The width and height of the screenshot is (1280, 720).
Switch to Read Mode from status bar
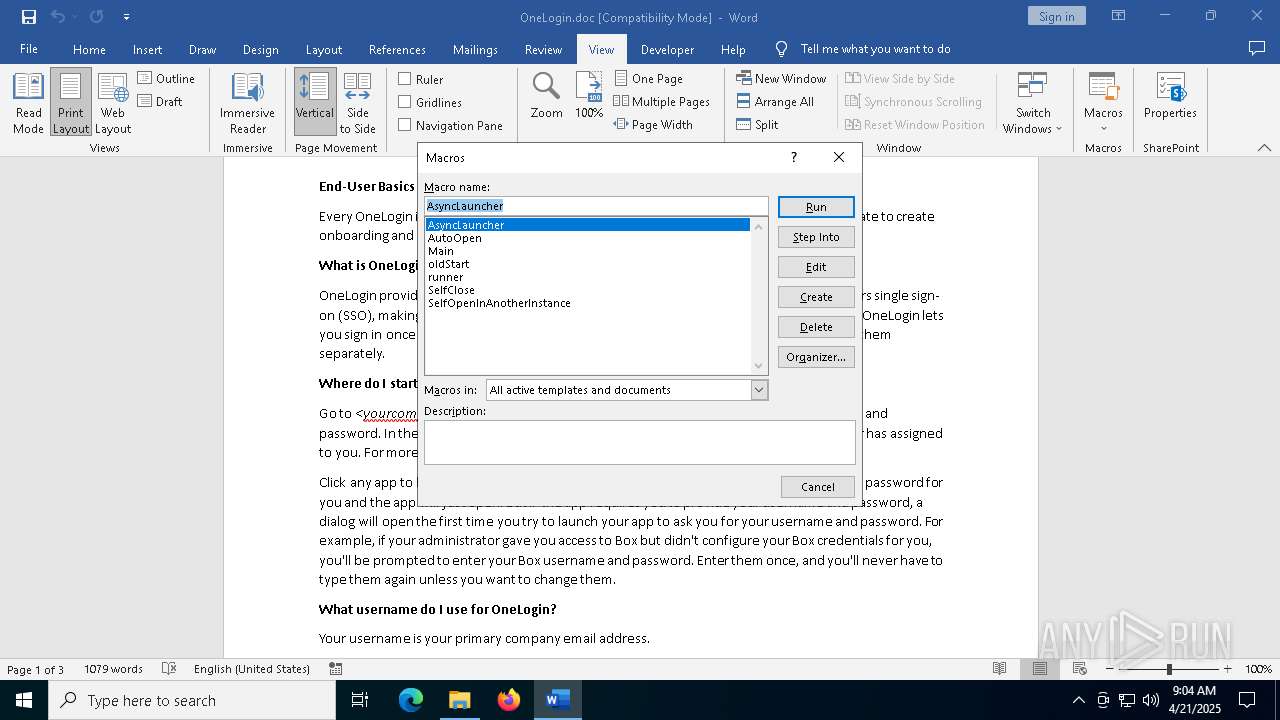[x=999, y=669]
